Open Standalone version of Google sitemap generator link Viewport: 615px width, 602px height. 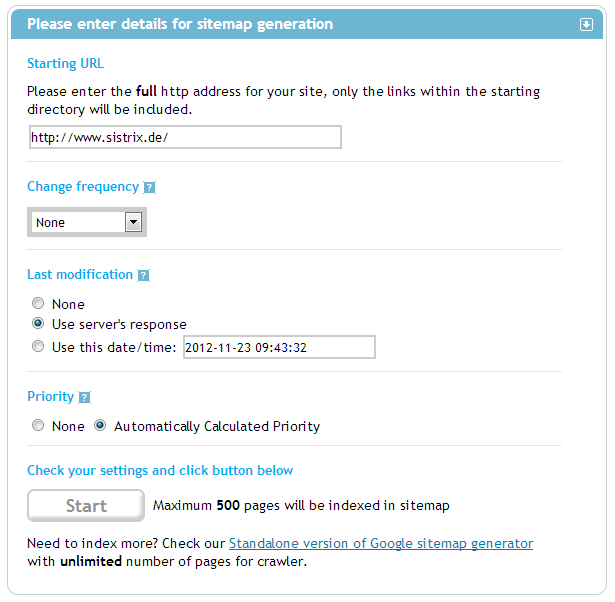point(380,544)
